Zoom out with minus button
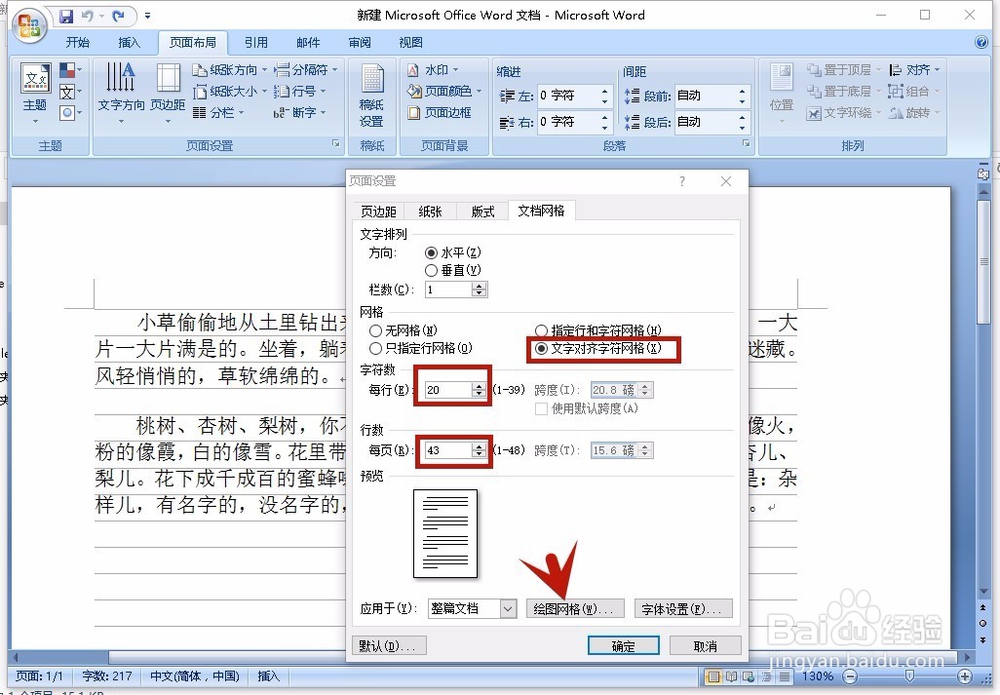This screenshot has height=695, width=1000. [x=850, y=676]
